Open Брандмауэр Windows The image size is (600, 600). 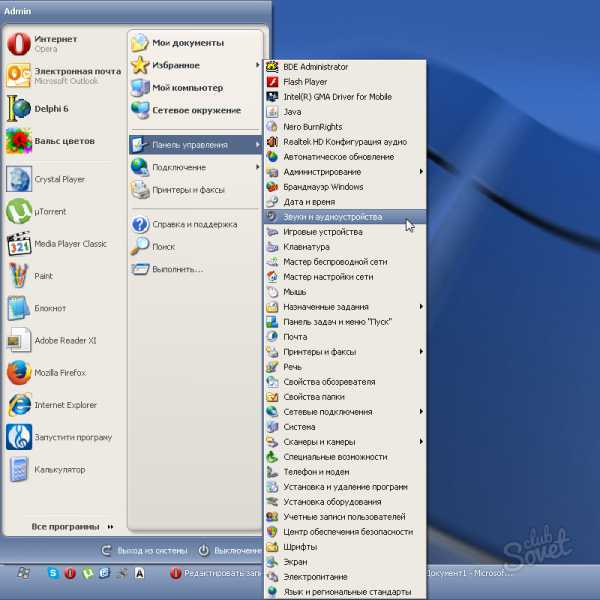pos(345,187)
